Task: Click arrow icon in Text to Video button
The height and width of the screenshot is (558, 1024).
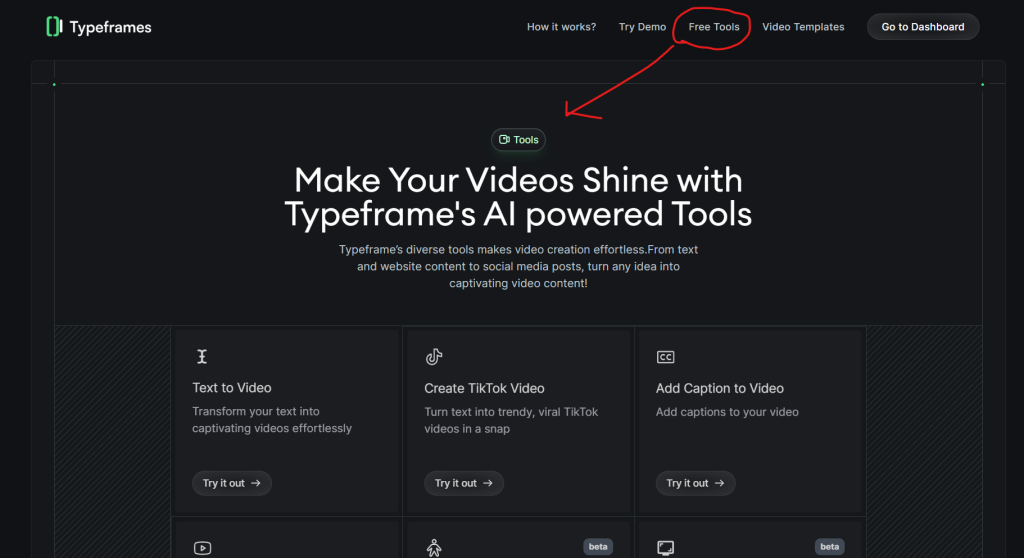Action: [x=255, y=483]
